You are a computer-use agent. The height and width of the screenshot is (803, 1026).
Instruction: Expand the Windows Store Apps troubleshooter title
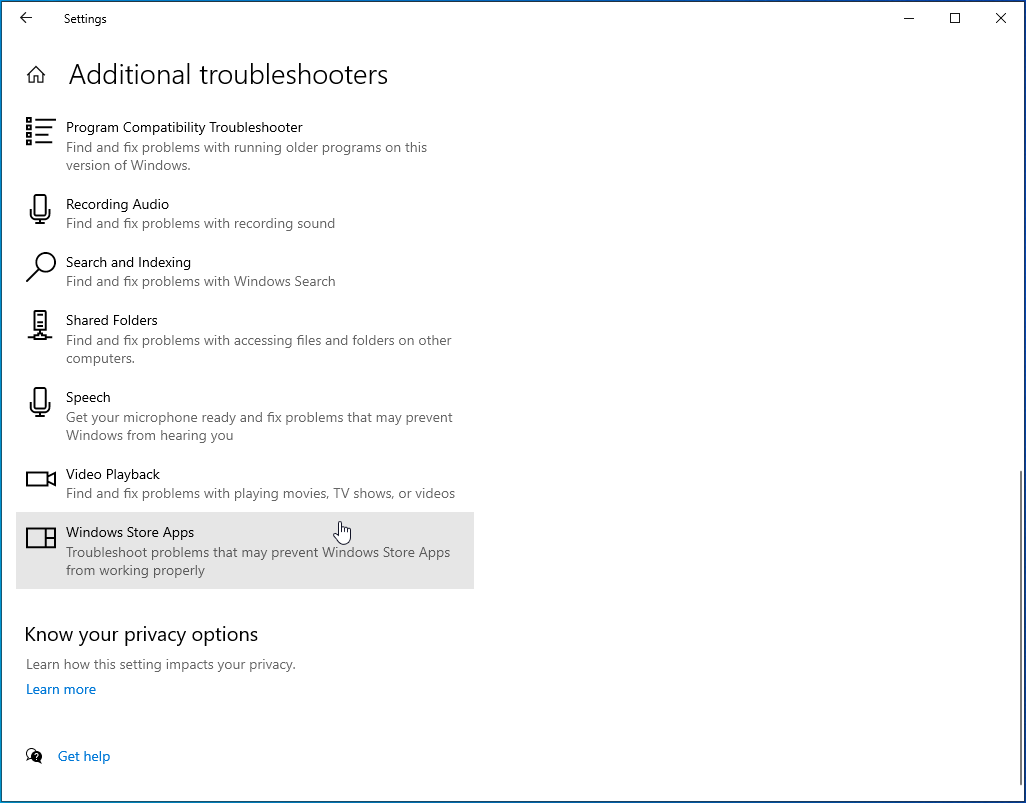130,532
